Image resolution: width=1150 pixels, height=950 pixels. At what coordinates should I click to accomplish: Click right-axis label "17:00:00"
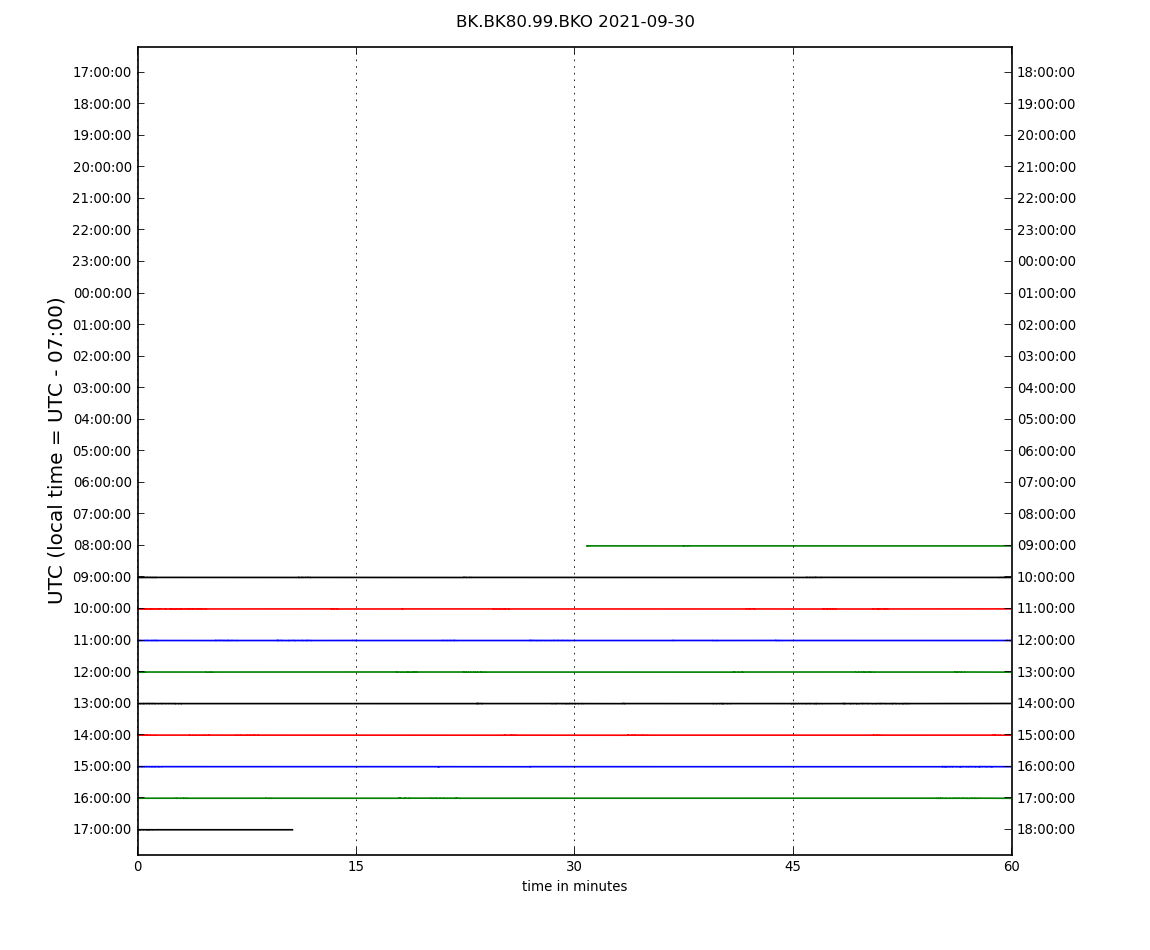[1047, 798]
